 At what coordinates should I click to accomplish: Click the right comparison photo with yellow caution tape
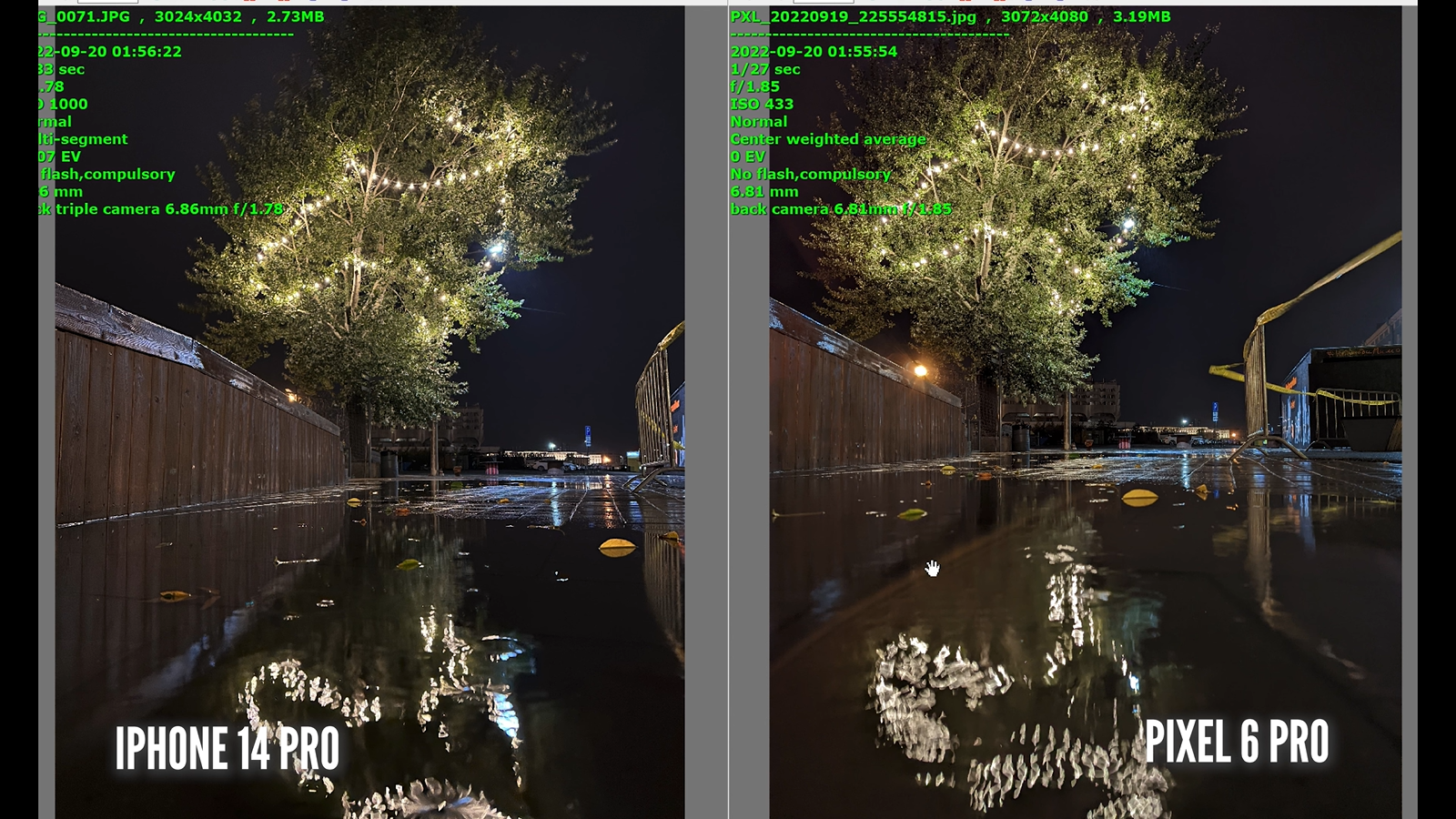[1086, 413]
